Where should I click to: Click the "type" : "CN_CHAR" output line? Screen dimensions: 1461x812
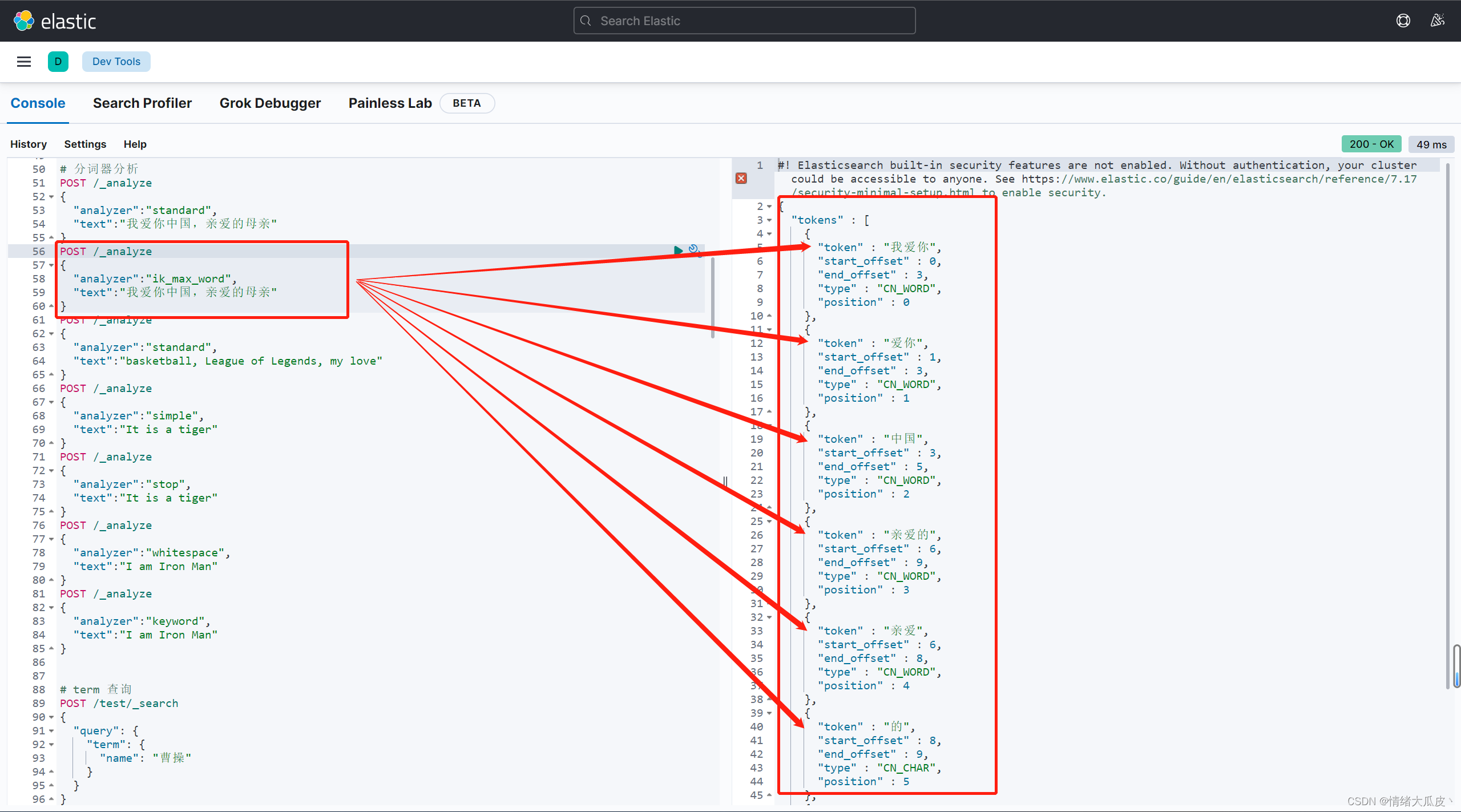pos(879,768)
